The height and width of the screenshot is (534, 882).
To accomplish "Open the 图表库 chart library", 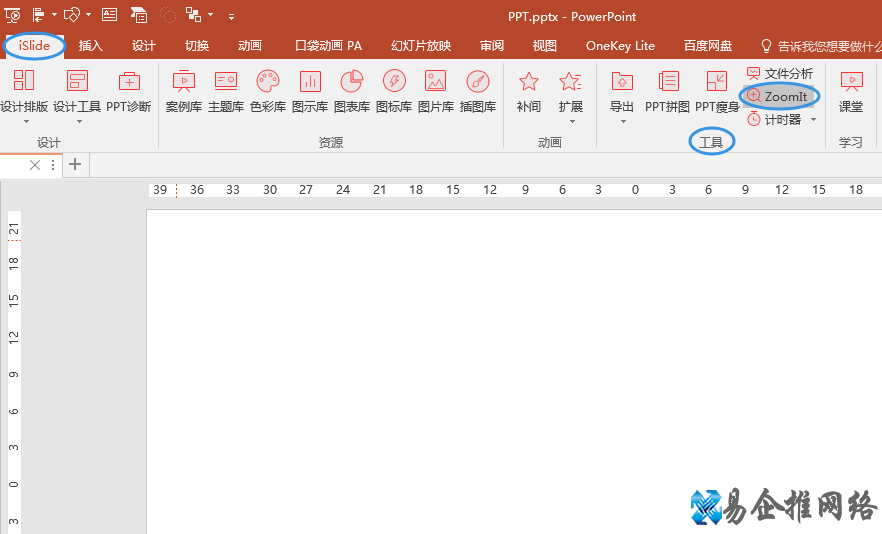I will (352, 91).
